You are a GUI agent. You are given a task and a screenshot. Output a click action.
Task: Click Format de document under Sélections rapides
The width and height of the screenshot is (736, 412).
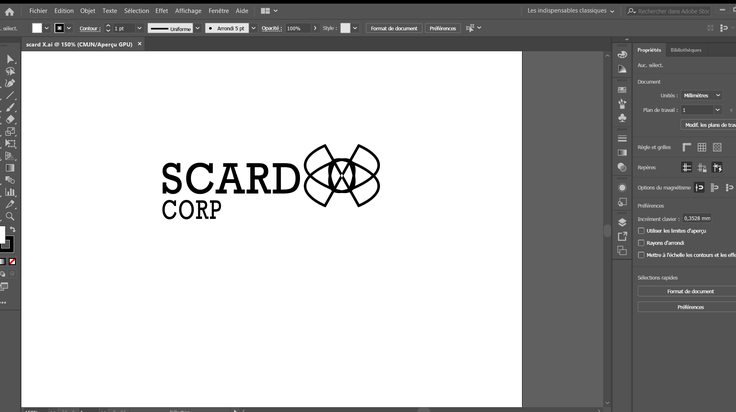[x=690, y=291]
